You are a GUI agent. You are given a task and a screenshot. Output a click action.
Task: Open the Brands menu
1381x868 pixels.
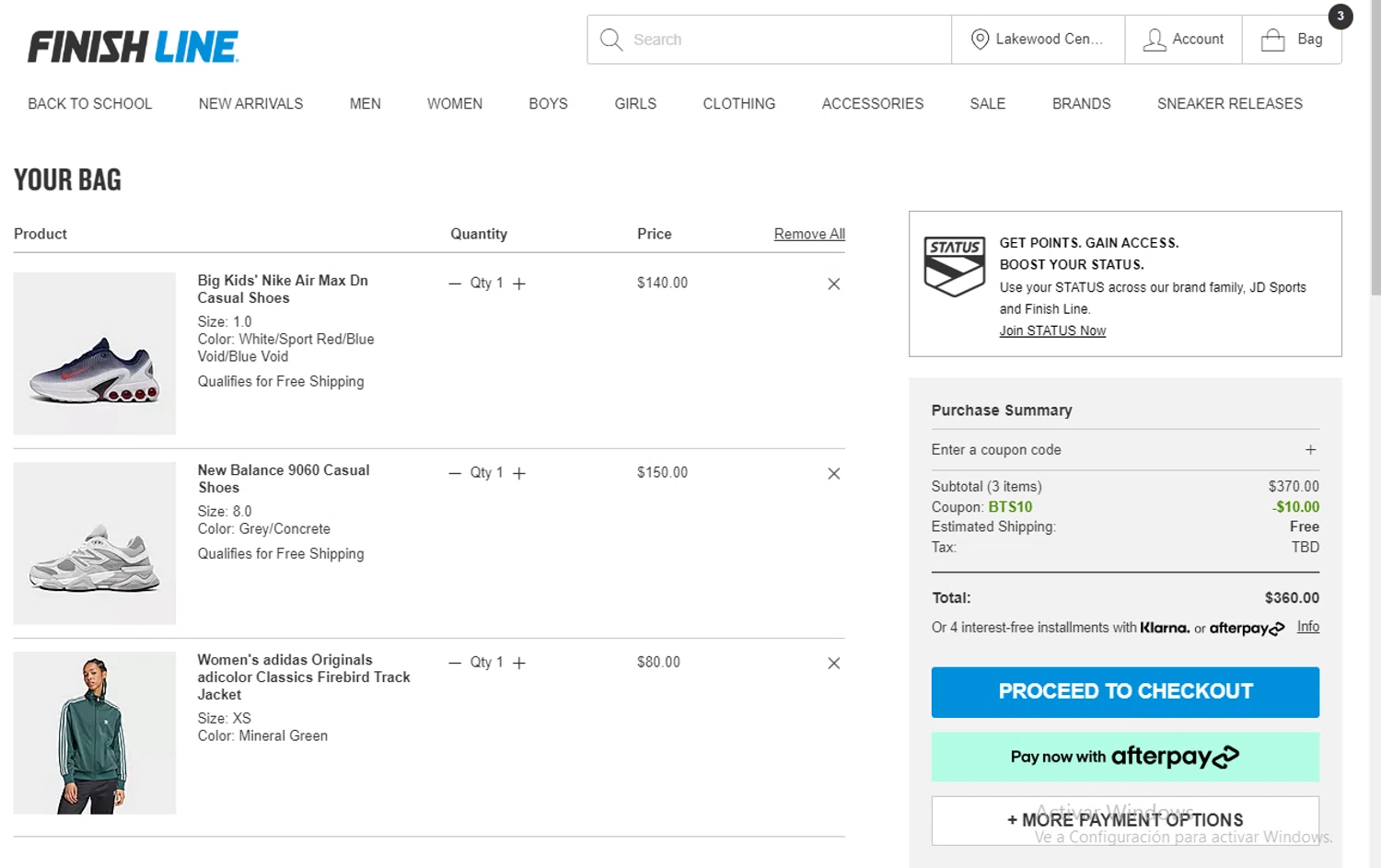coord(1082,104)
